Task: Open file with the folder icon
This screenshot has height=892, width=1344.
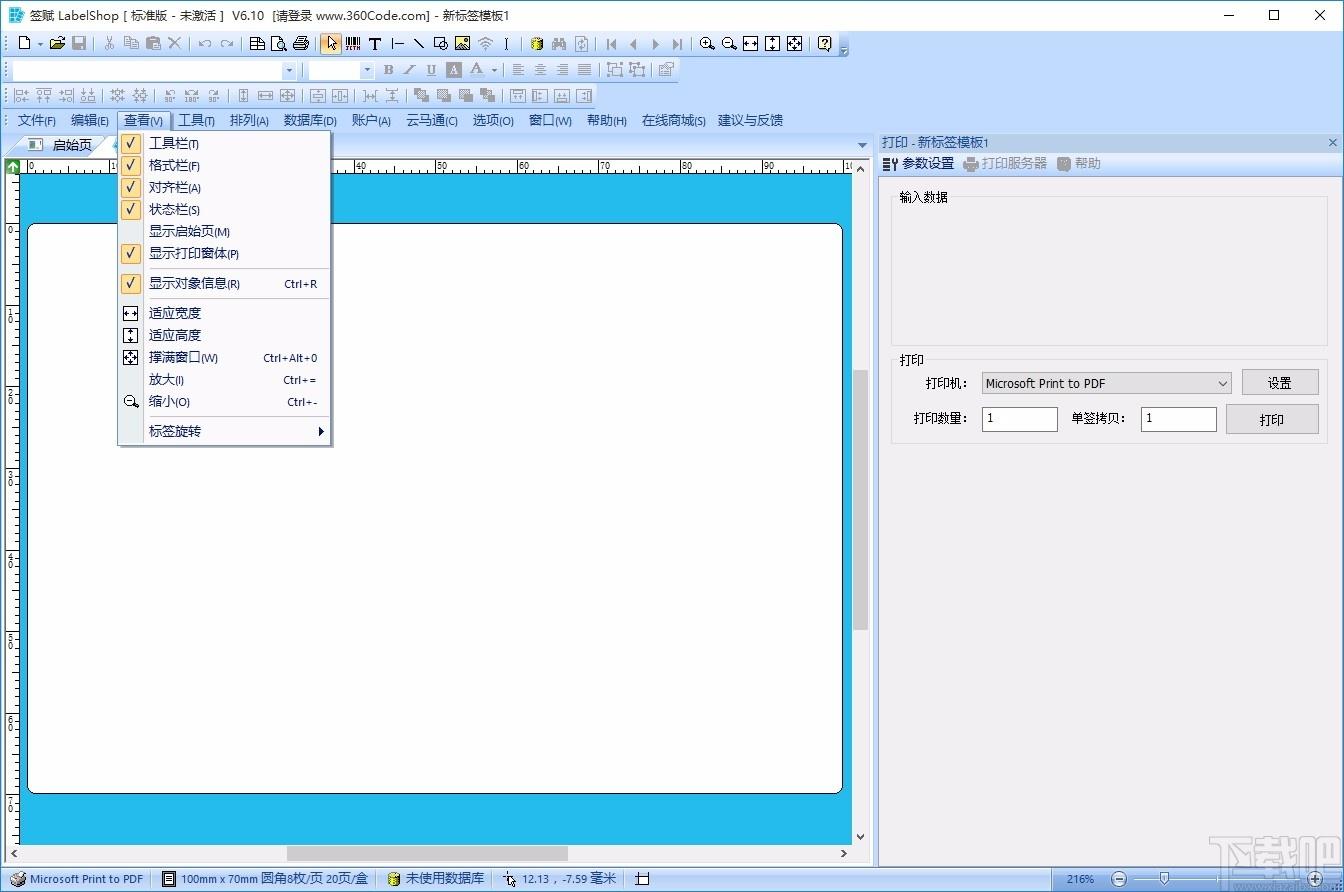Action: [57, 44]
